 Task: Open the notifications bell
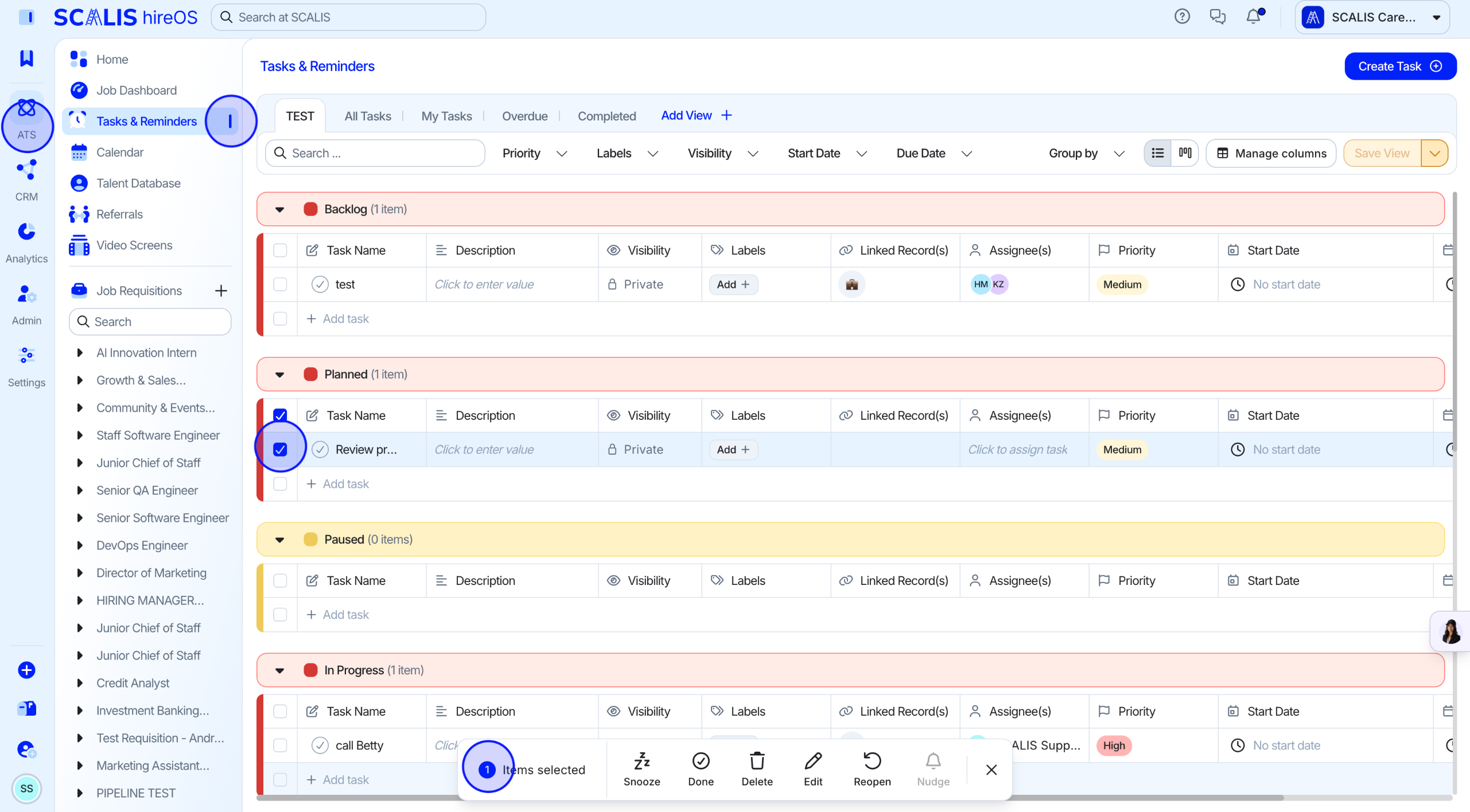[x=1253, y=17]
